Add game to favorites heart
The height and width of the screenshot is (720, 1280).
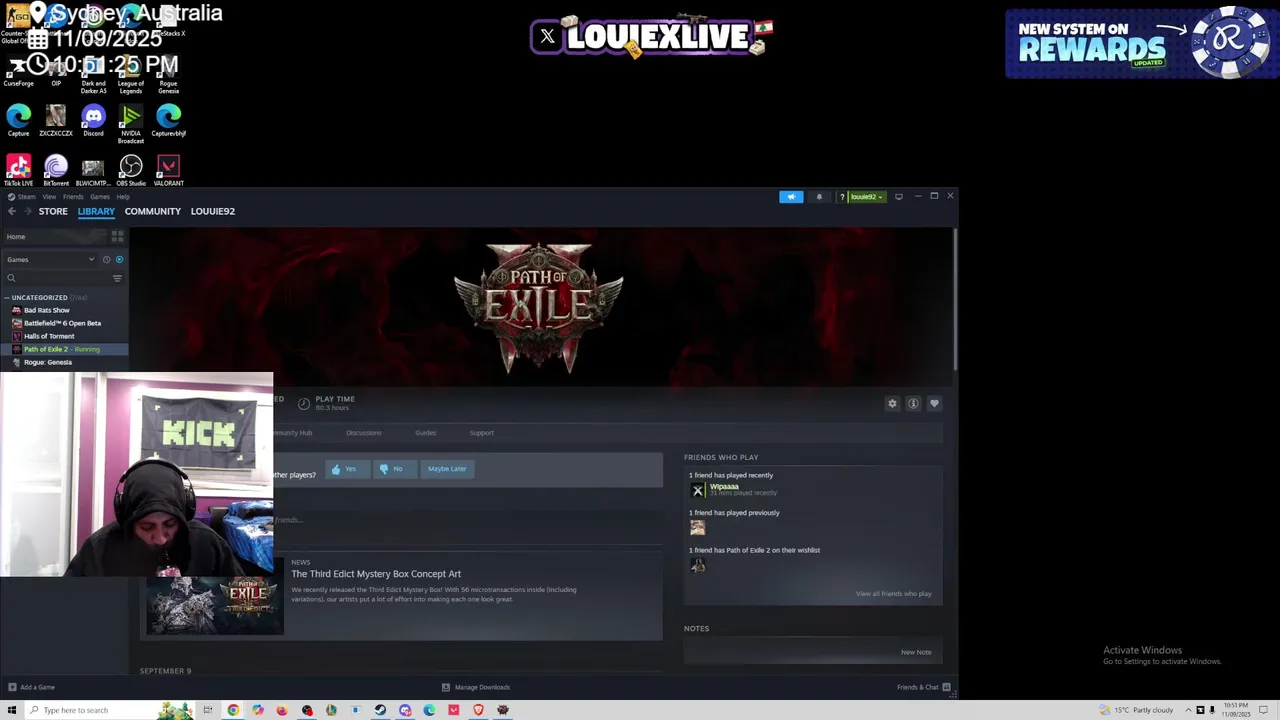pyautogui.click(x=934, y=403)
